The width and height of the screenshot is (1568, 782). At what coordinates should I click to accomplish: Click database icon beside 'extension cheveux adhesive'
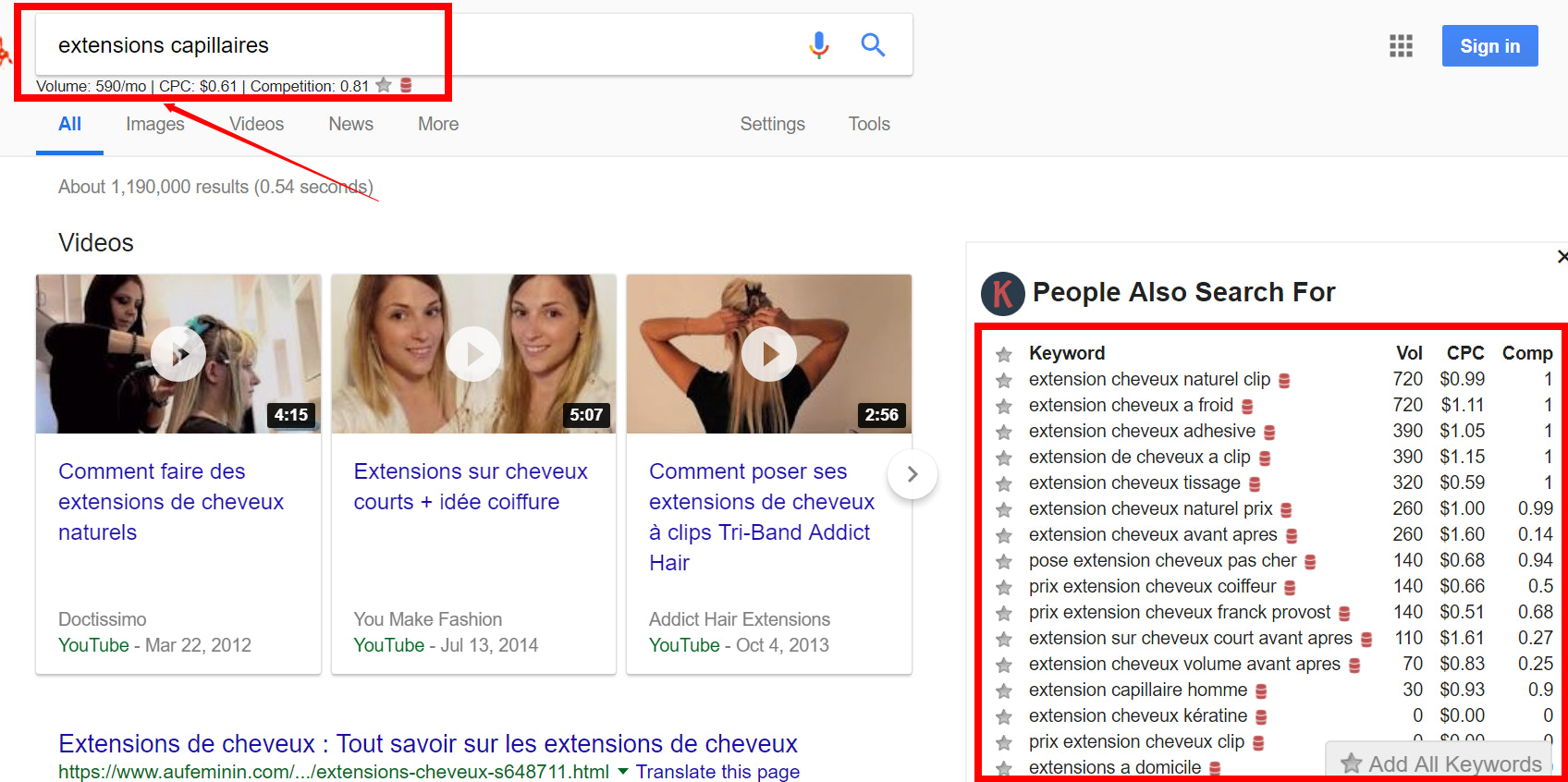(x=1269, y=433)
